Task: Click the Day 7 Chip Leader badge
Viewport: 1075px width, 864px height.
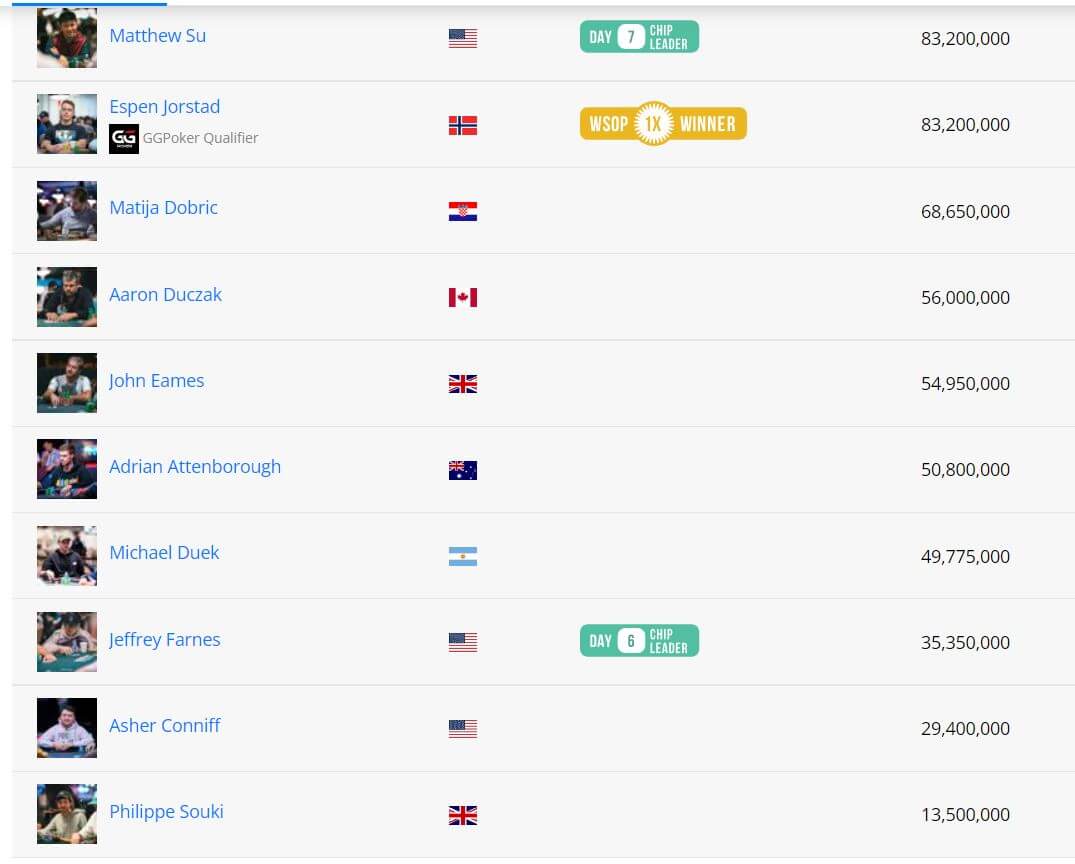Action: click(x=639, y=35)
